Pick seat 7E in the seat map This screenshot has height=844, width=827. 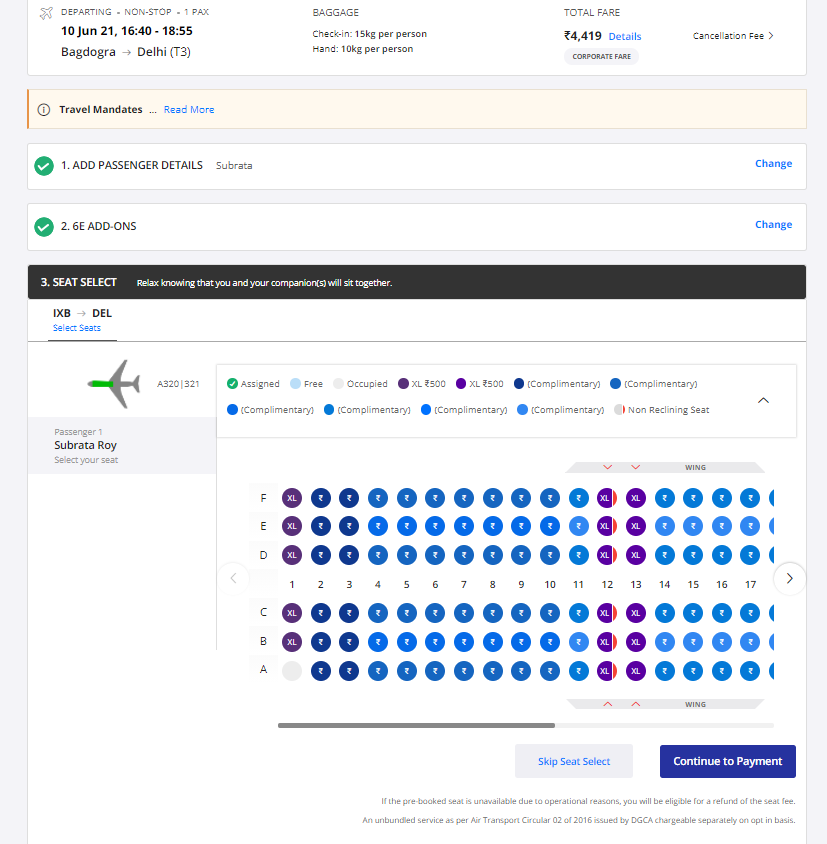pos(464,526)
